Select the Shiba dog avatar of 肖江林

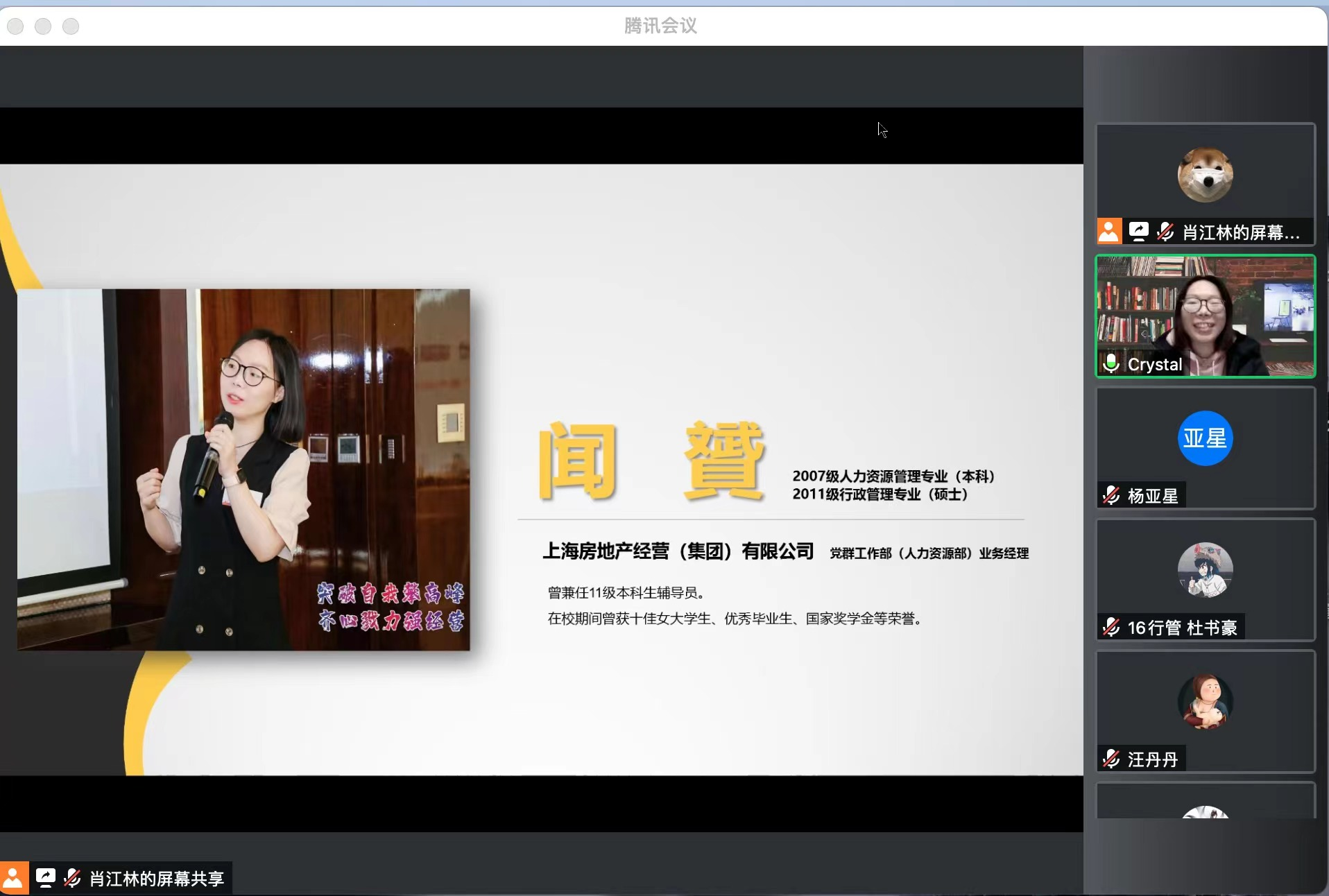click(1206, 175)
